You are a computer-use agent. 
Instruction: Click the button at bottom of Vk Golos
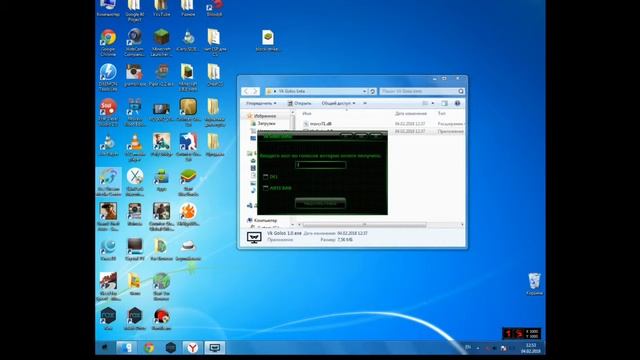coord(320,203)
